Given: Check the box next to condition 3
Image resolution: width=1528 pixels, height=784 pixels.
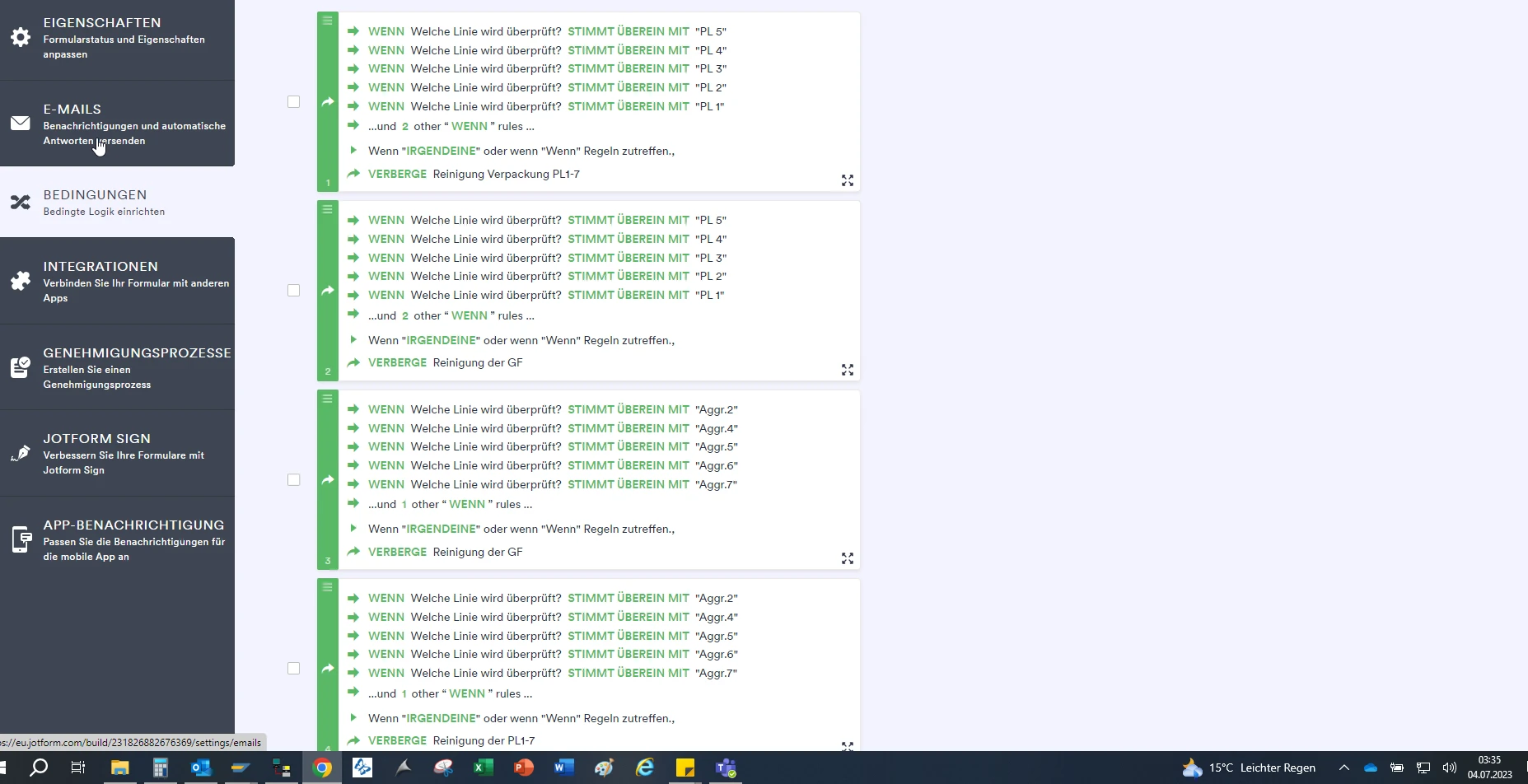Looking at the screenshot, I should click(294, 479).
